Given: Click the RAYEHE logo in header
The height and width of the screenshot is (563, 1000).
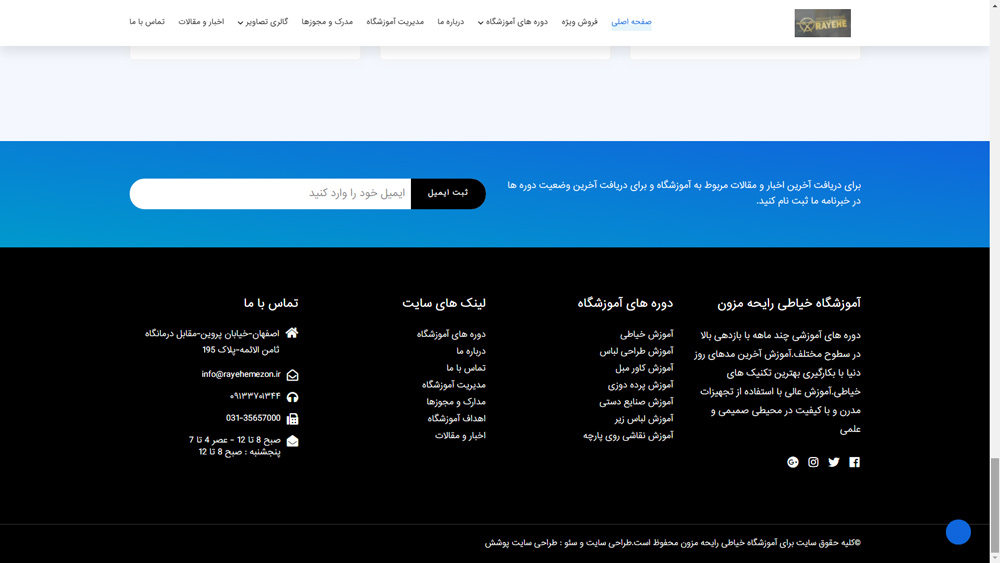Looking at the screenshot, I should [x=822, y=23].
